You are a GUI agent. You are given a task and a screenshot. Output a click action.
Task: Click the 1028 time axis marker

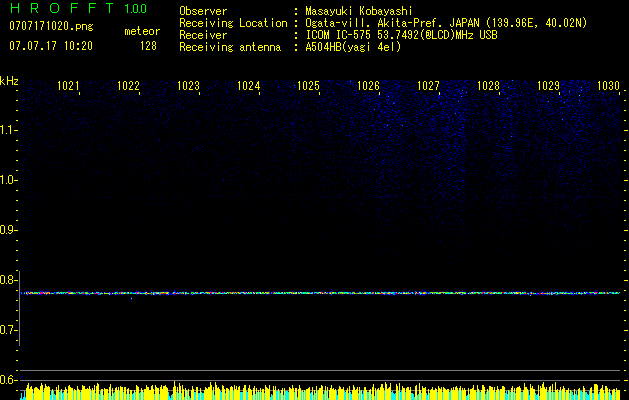(489, 85)
